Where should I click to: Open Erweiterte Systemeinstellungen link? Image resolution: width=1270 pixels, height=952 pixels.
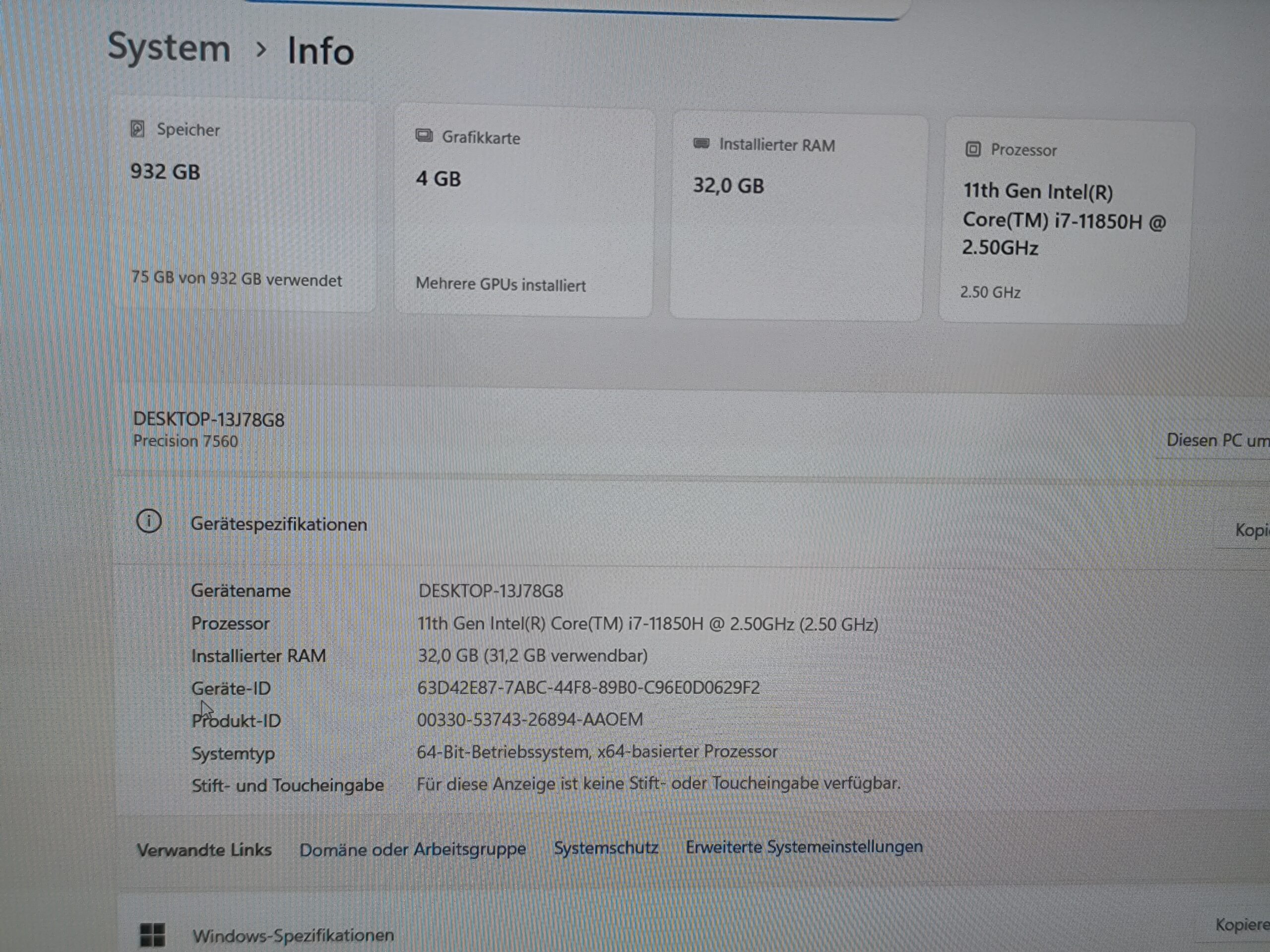pyautogui.click(x=804, y=847)
